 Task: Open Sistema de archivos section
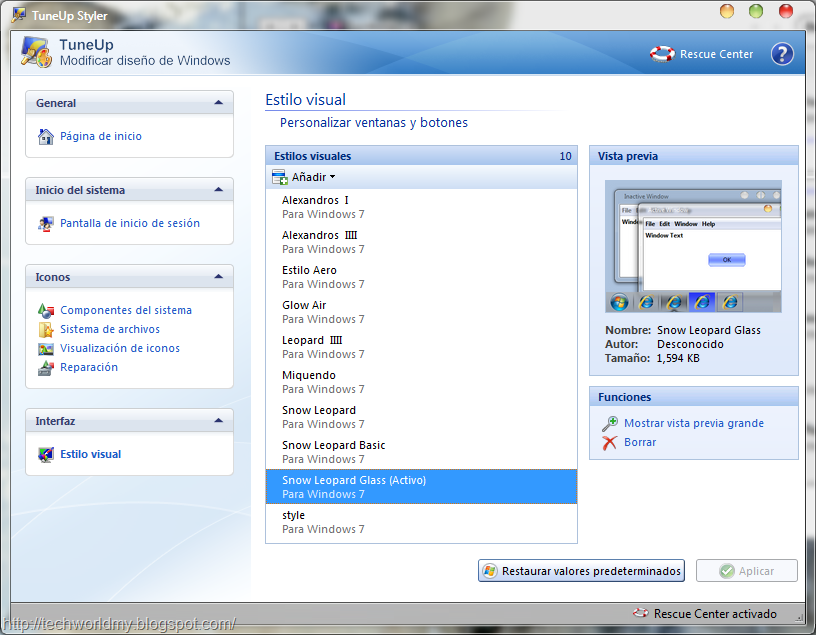(x=110, y=329)
